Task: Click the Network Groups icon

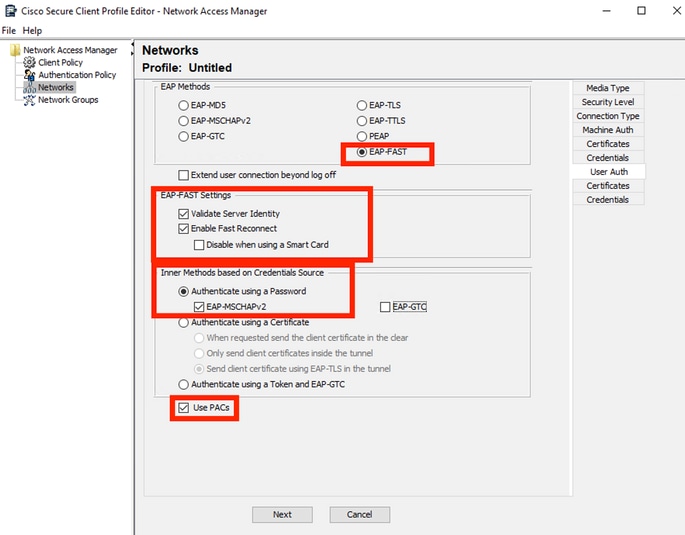Action: tap(29, 100)
